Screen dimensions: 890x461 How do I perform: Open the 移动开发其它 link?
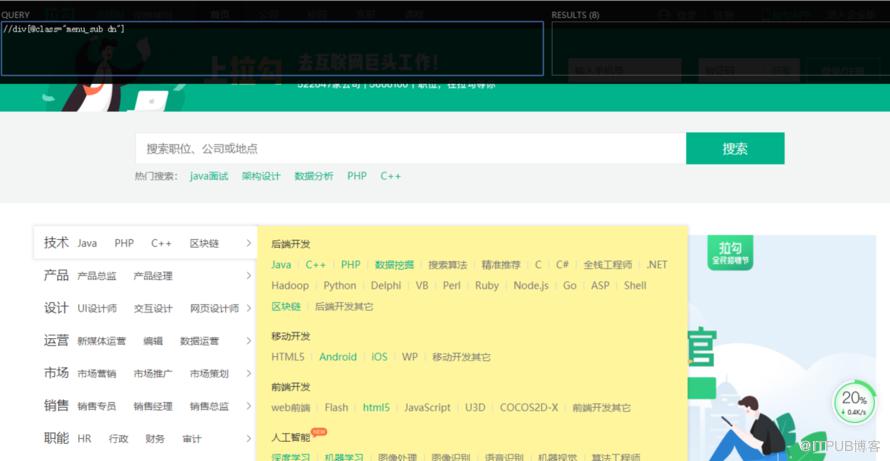click(x=461, y=357)
